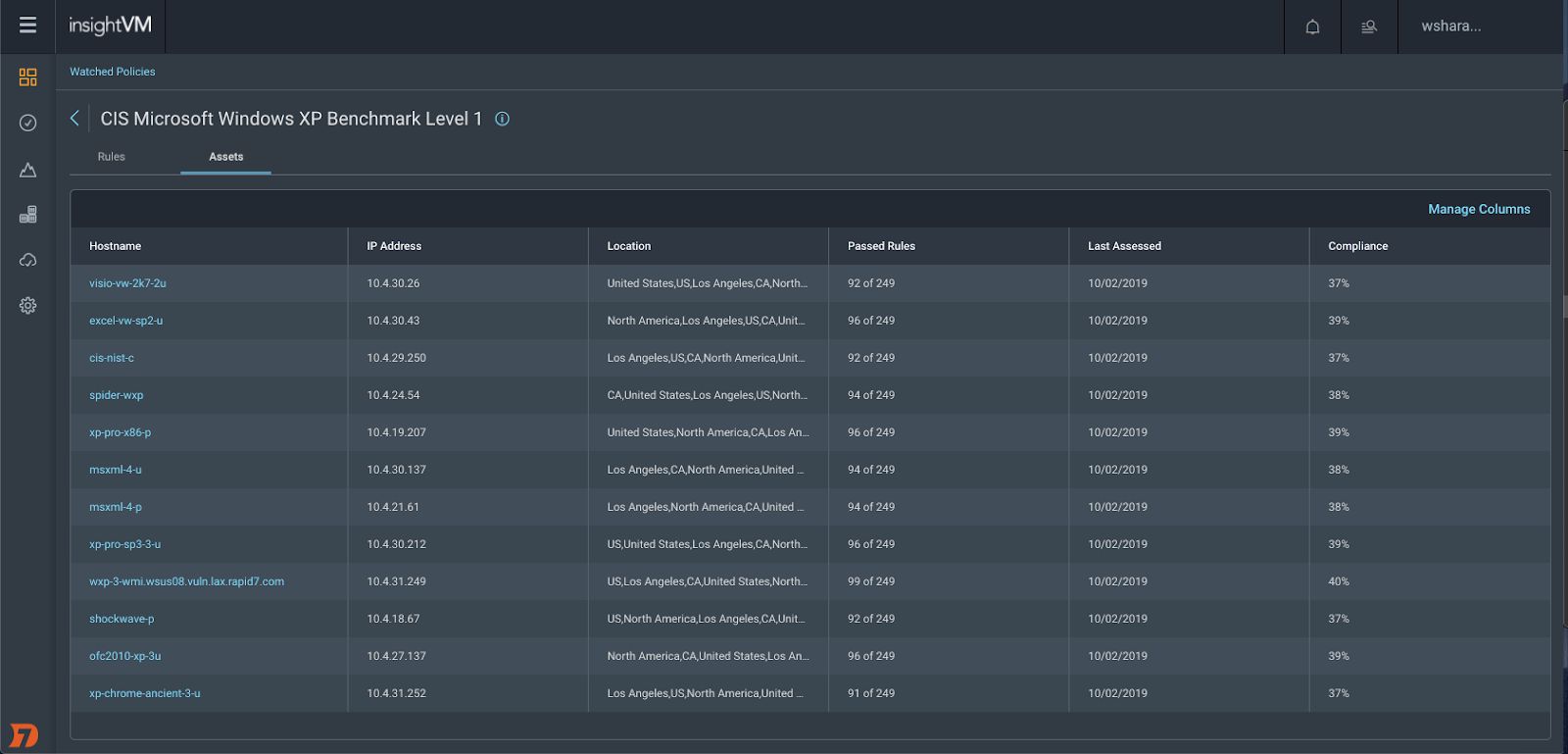Open the dashboard grid icon in sidebar
The image size is (1568, 754).
point(27,77)
